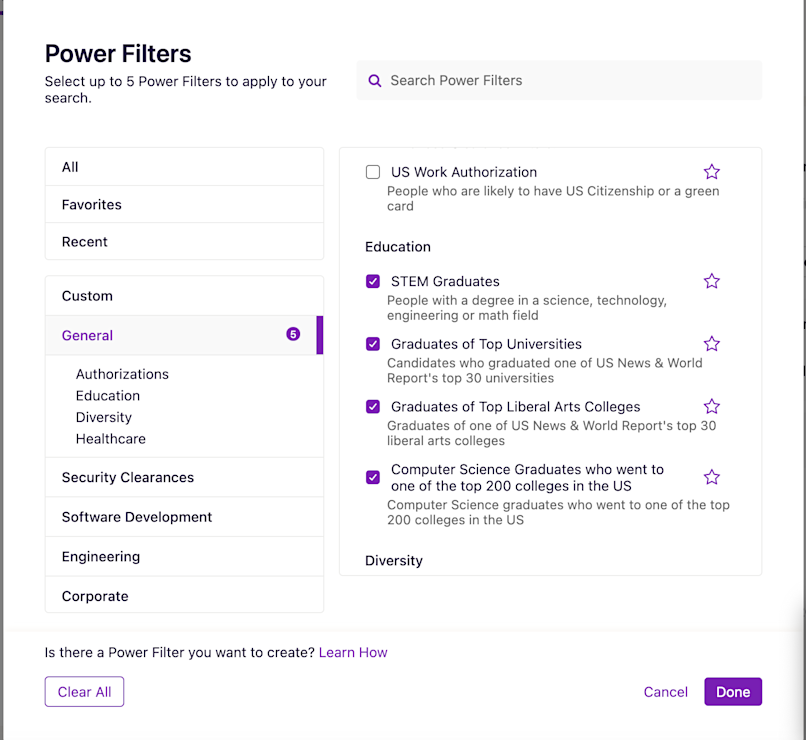
Task: Deselect Graduates of Top Liberal Arts Colleges
Action: [x=373, y=407]
